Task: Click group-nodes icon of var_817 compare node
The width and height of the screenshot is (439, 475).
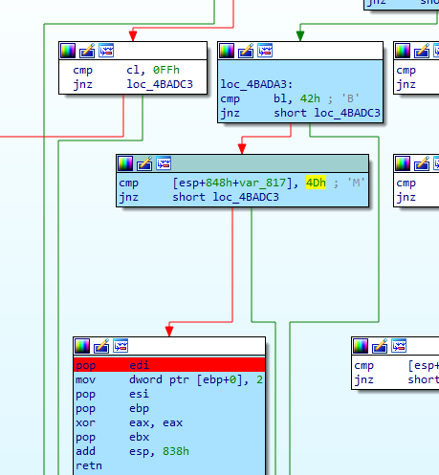Action: tap(164, 164)
